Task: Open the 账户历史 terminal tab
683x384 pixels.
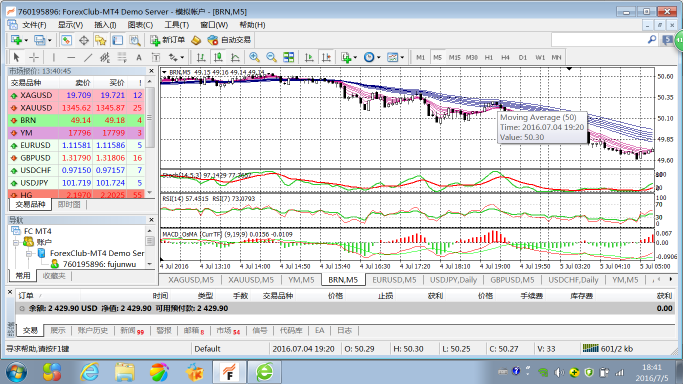Action: click(x=93, y=330)
